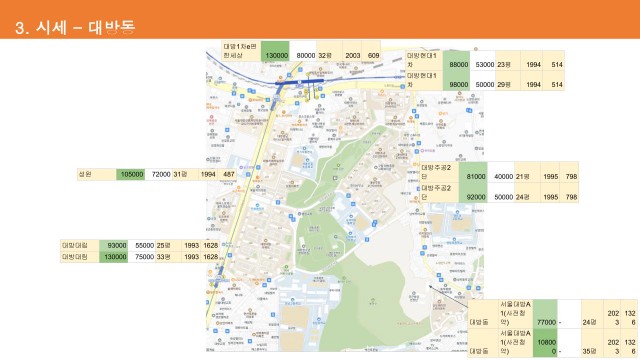
Task: Select the green cell with value 81000
Action: click(x=473, y=172)
